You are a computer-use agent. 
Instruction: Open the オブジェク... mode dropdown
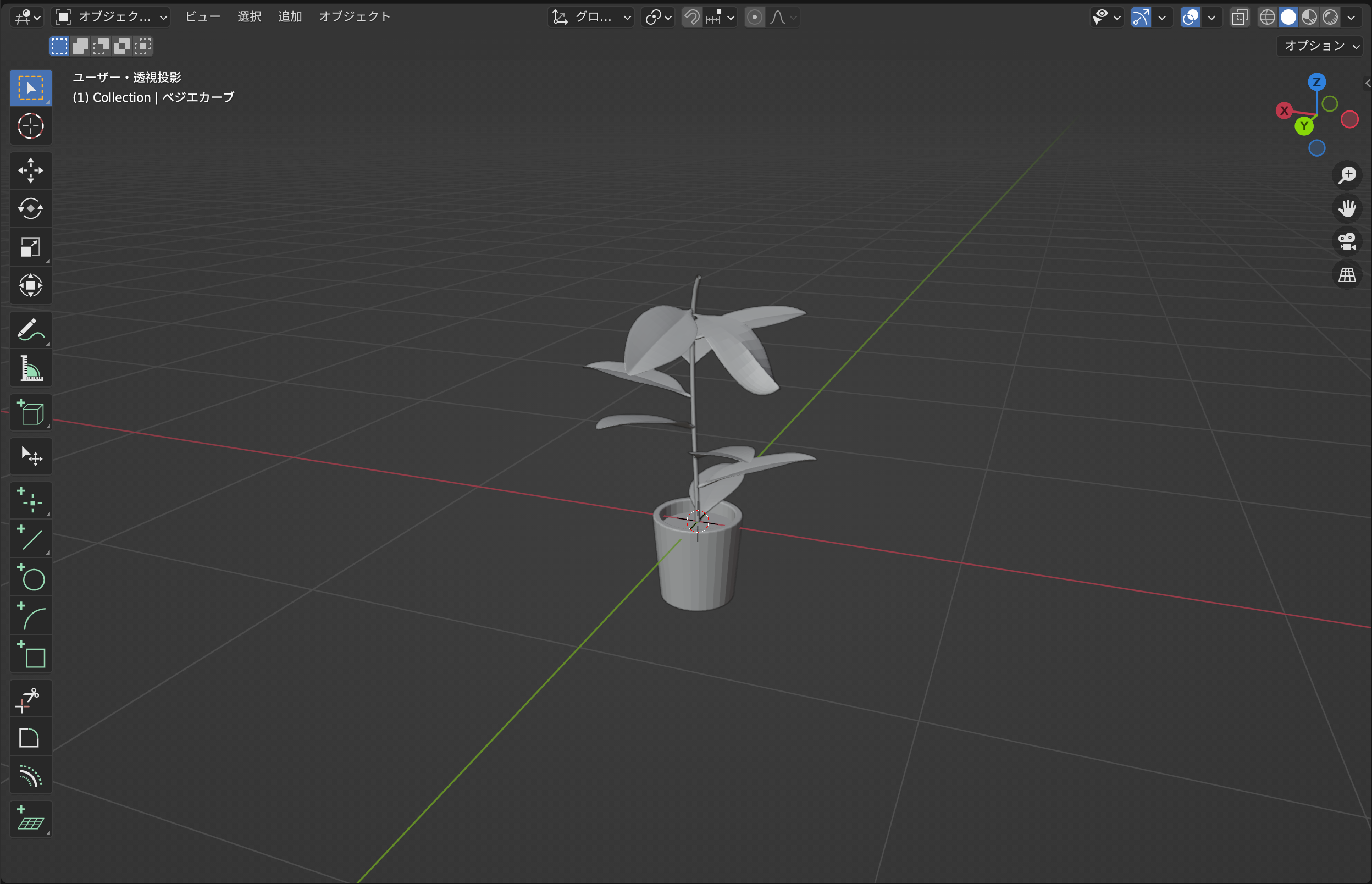click(110, 17)
